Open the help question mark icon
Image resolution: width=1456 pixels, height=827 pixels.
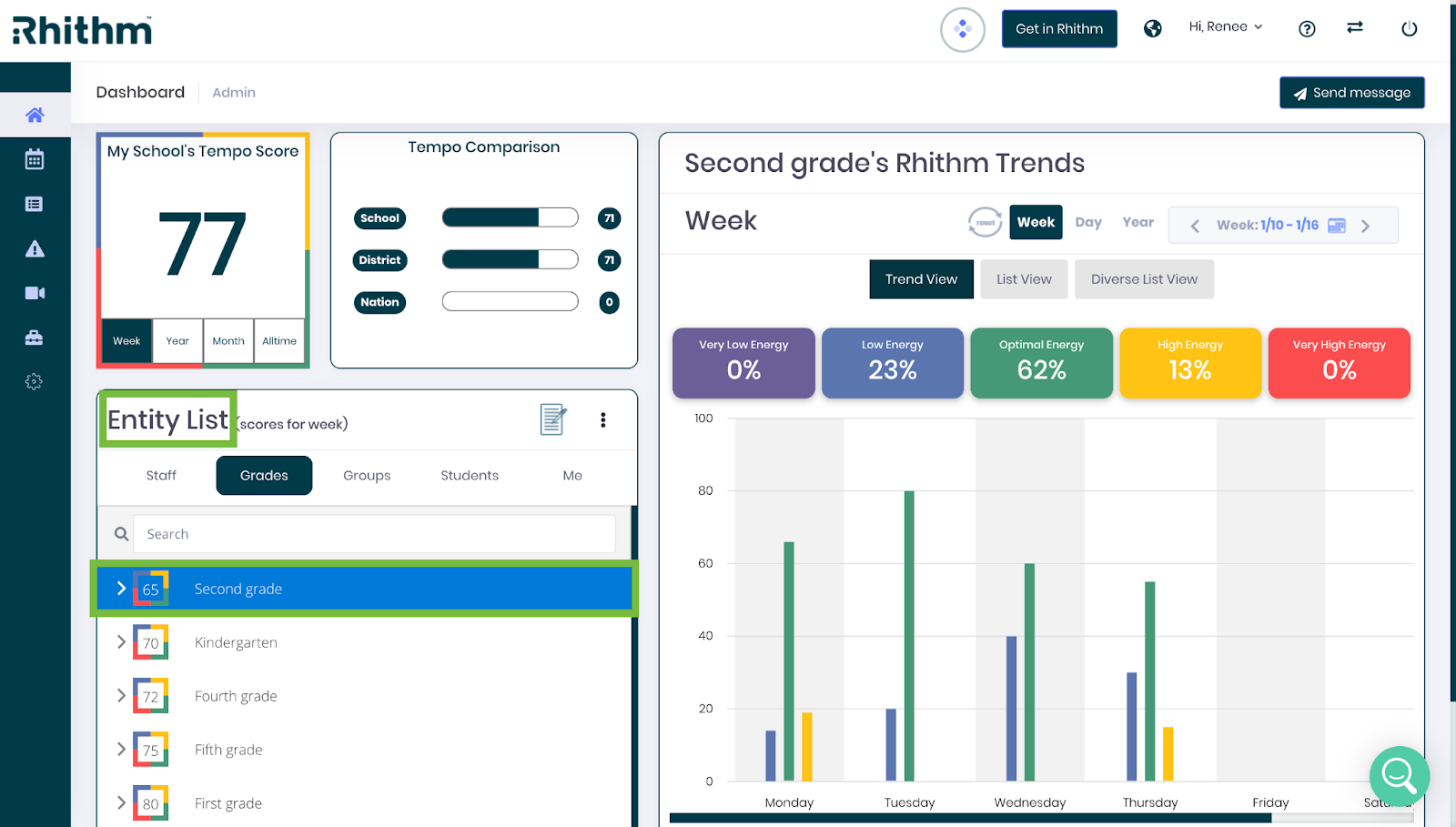1307,29
